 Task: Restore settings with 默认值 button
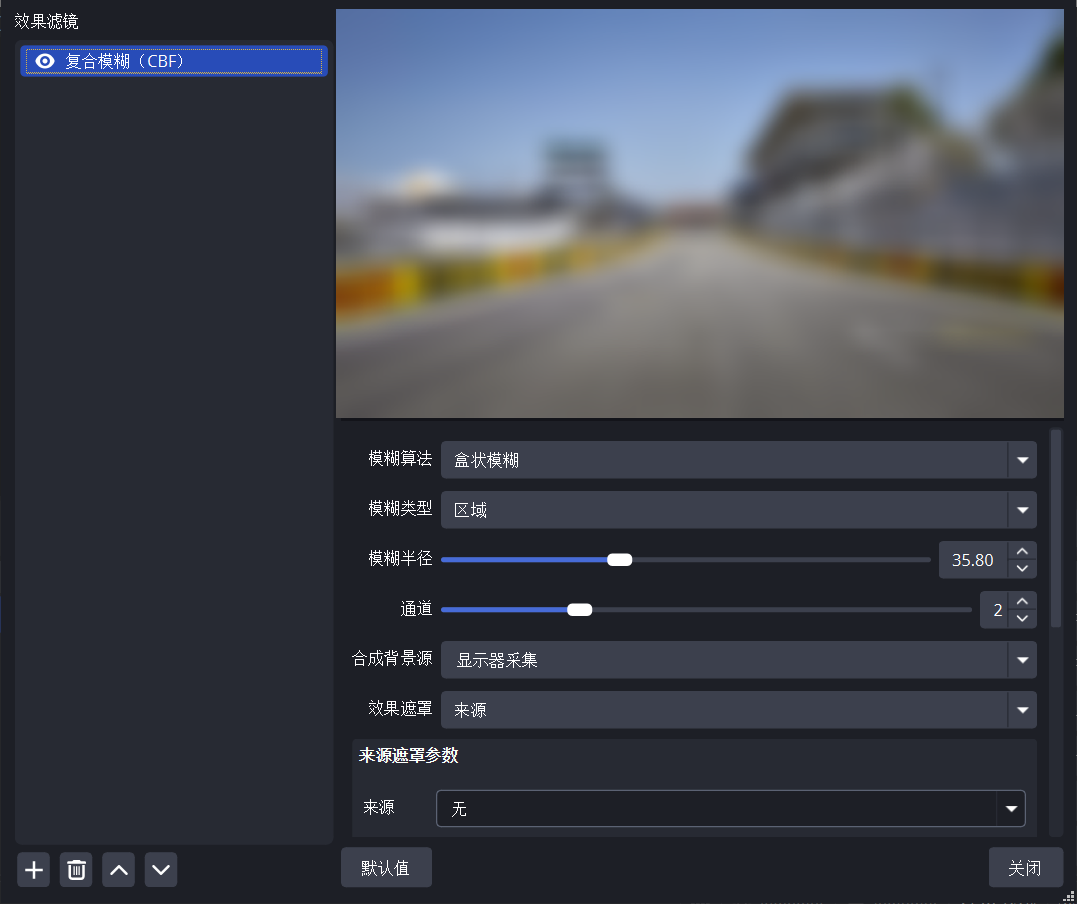pos(386,866)
